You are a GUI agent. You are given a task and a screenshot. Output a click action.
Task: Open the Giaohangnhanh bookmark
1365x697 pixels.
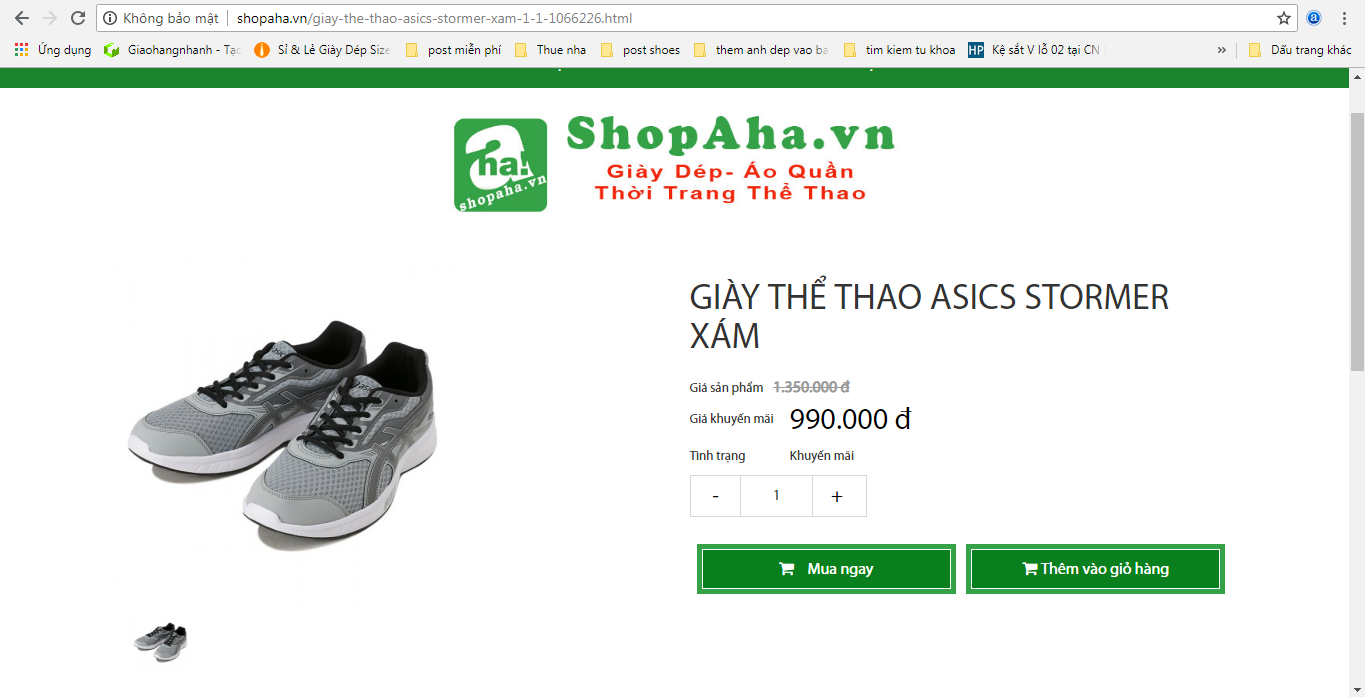(172, 50)
